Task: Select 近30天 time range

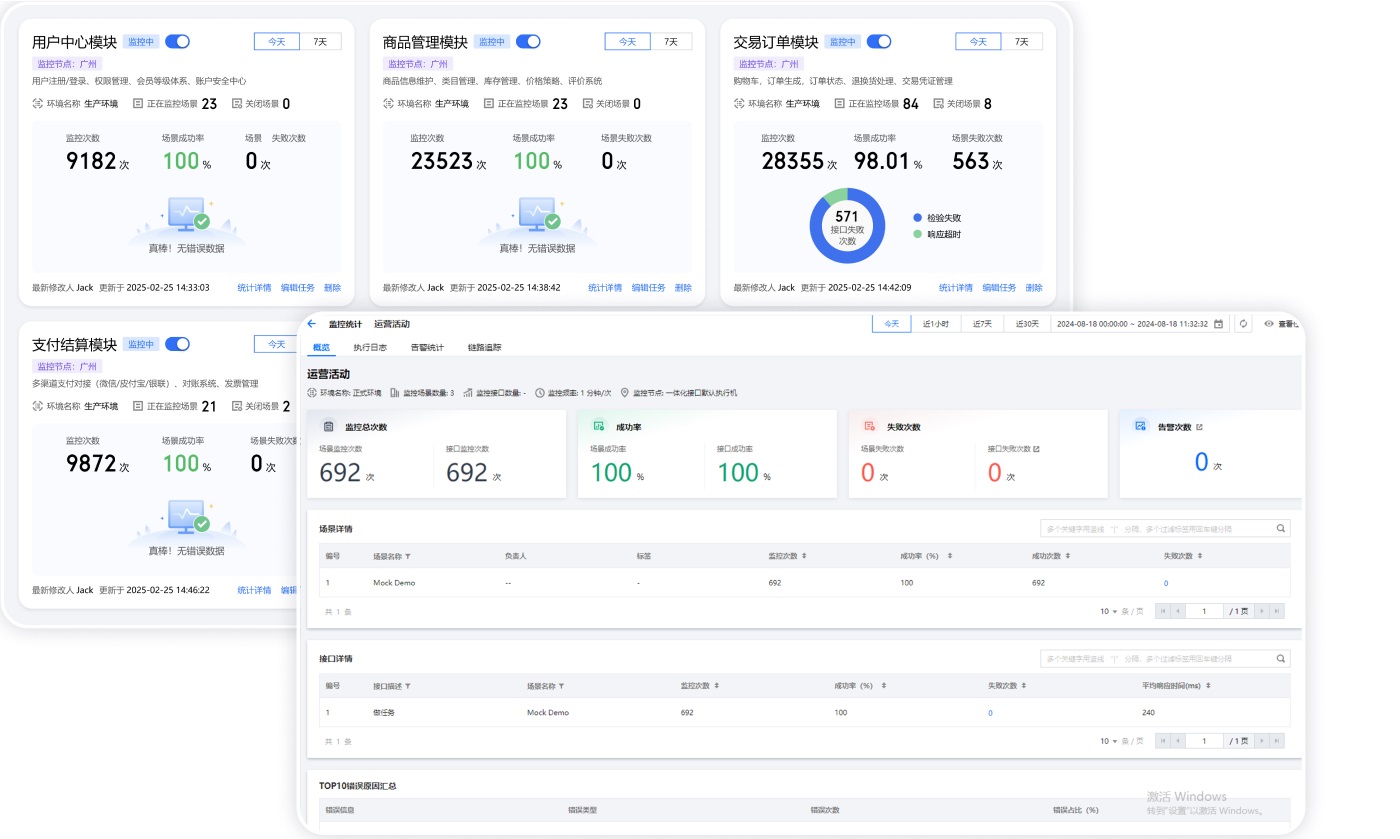Action: point(1026,324)
